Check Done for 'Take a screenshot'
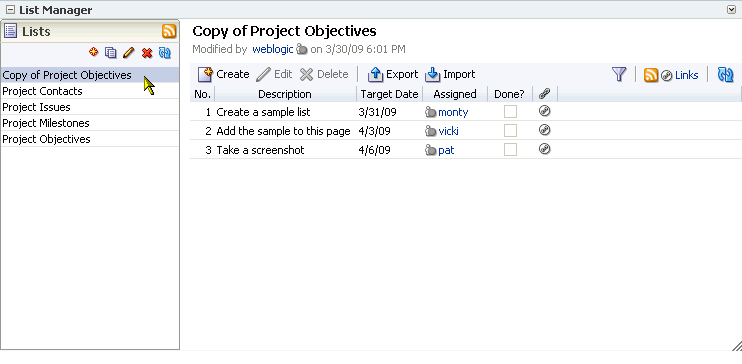Screen dimensions: 742x364 point(510,150)
